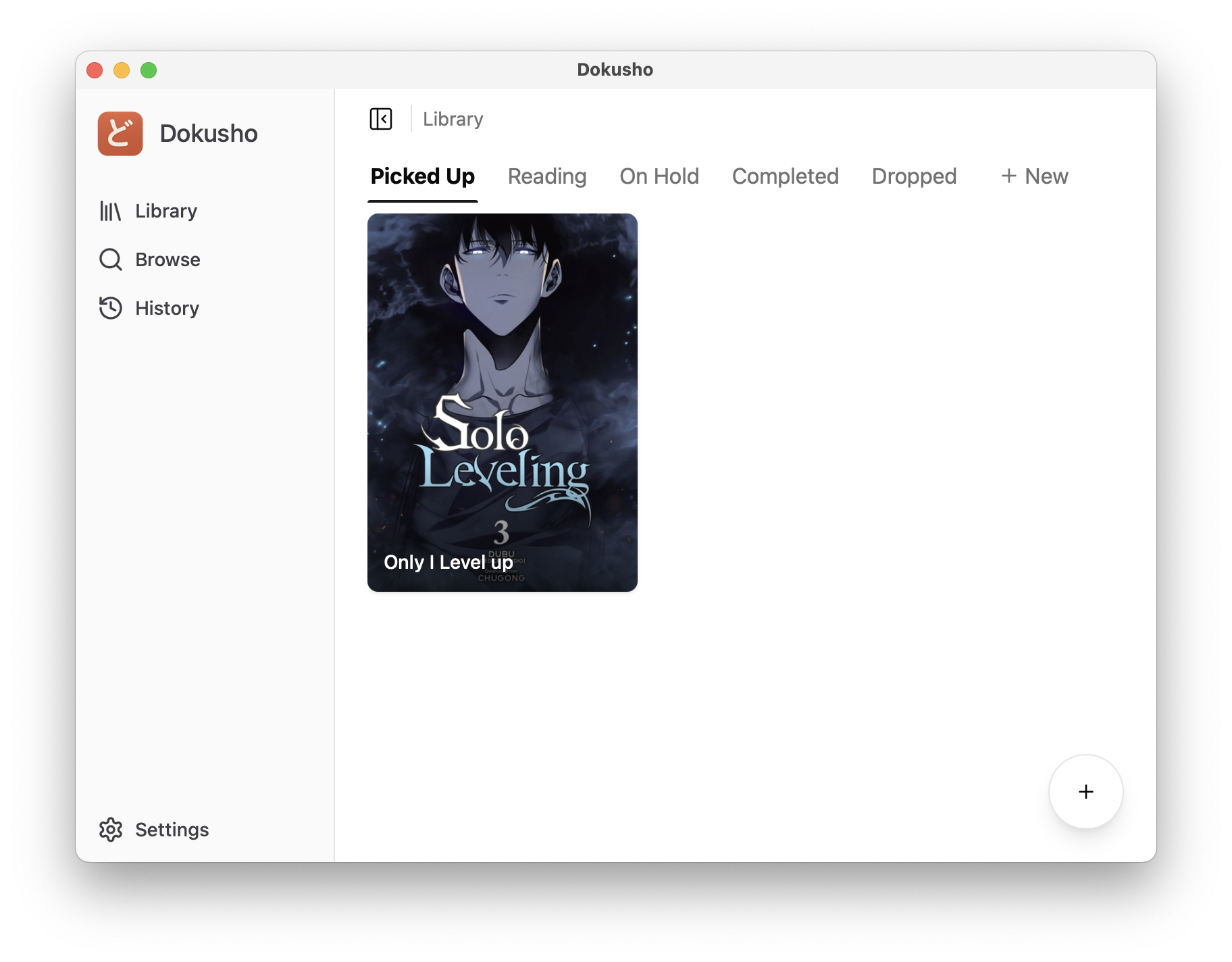Click the Browse magnifier icon
The image size is (1232, 962).
[110, 259]
